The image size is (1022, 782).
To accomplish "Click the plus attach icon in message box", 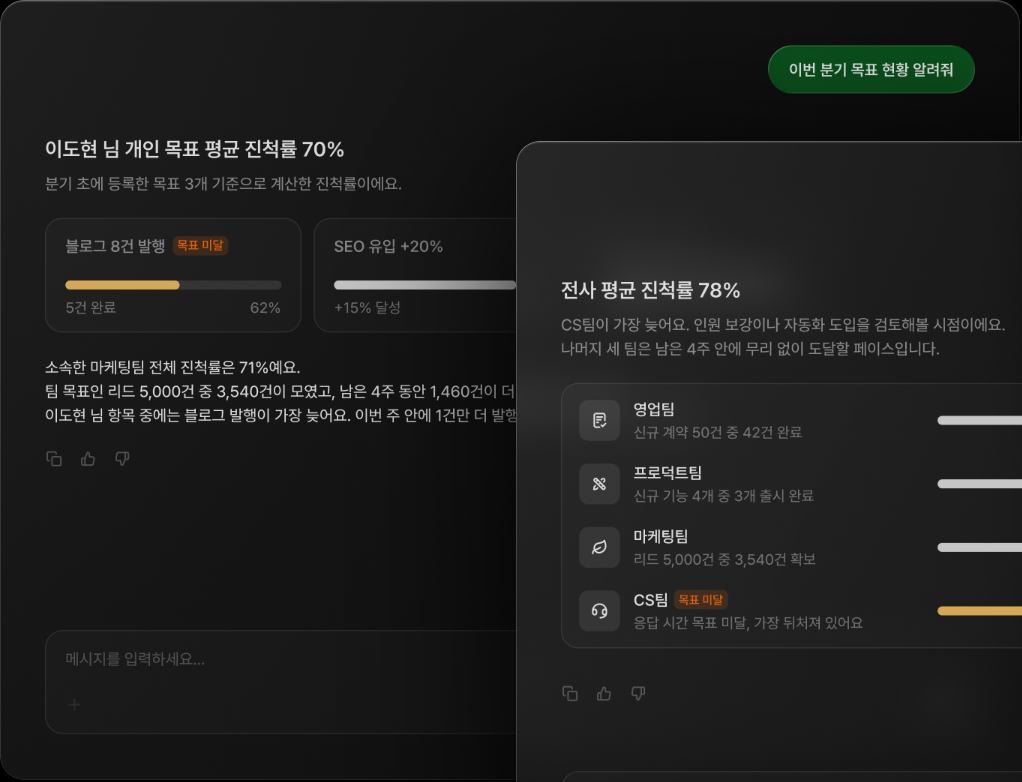I will tap(74, 704).
